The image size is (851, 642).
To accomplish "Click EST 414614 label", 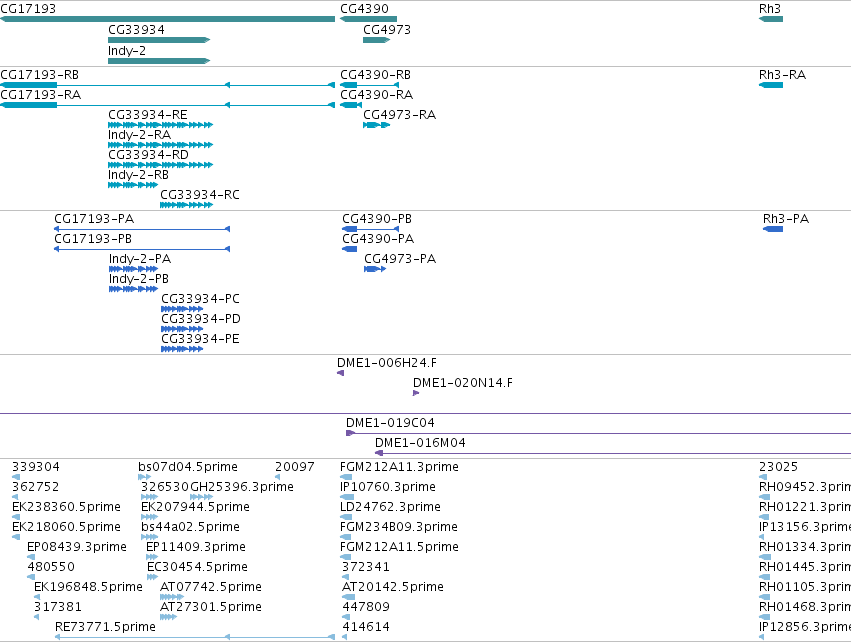I will (366, 627).
